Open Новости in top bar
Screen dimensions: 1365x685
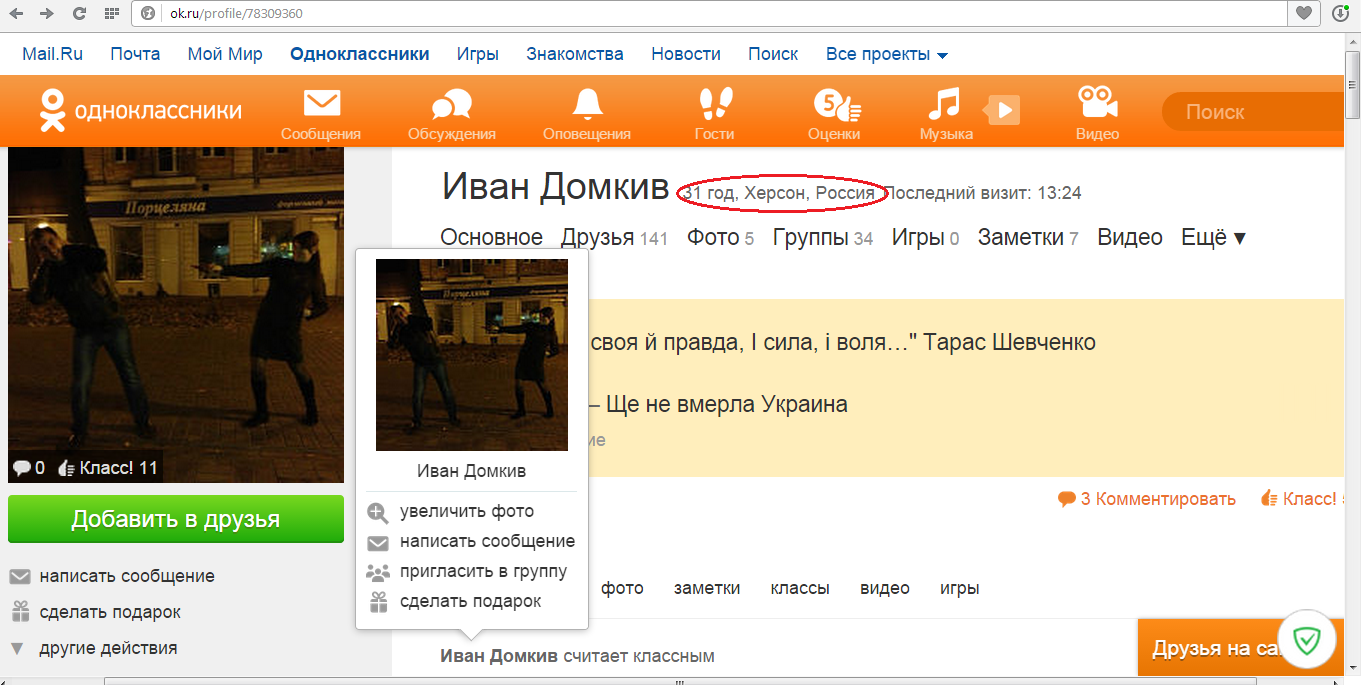686,54
